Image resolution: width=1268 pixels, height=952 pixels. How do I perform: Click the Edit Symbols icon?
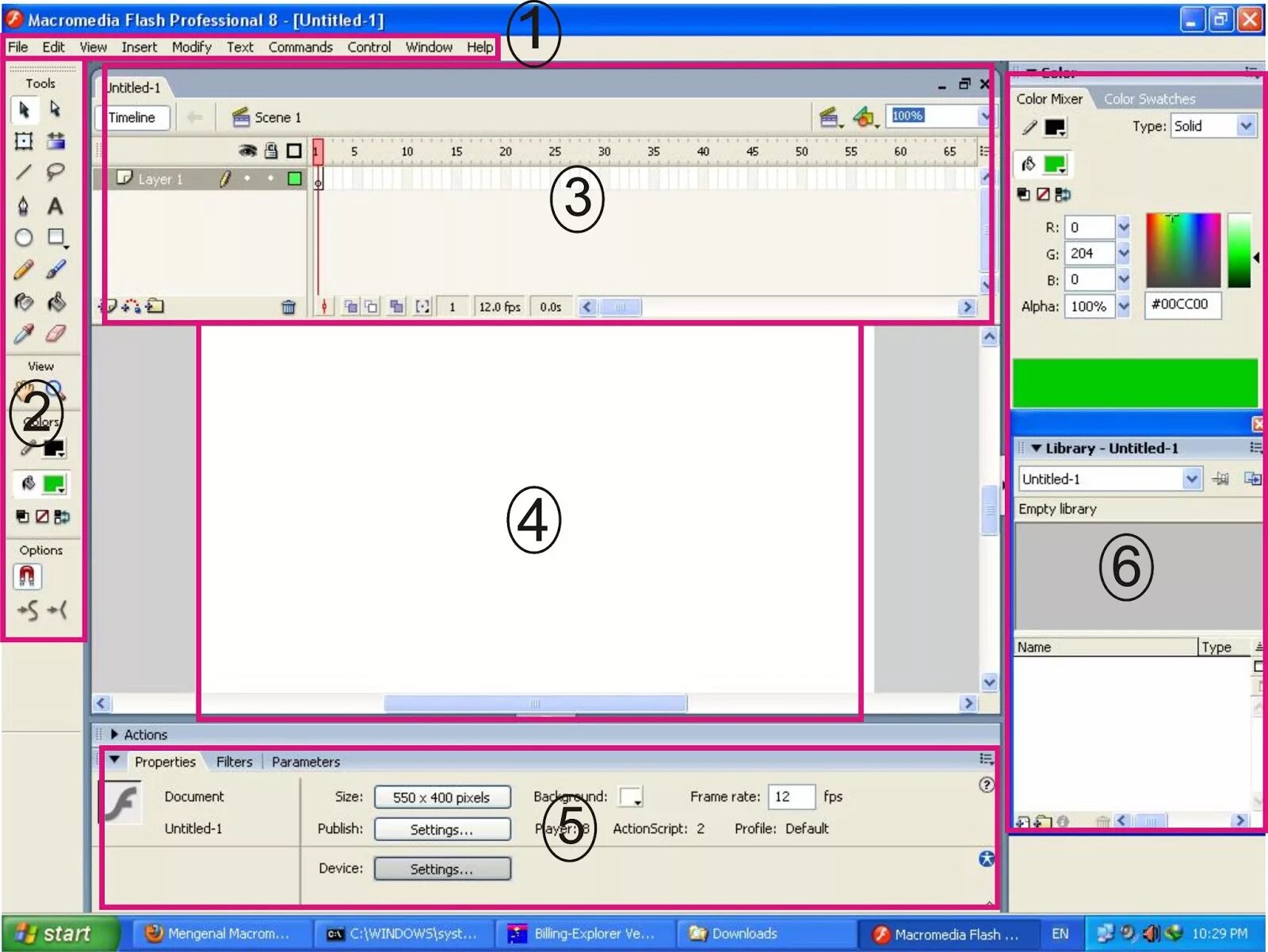coord(865,117)
